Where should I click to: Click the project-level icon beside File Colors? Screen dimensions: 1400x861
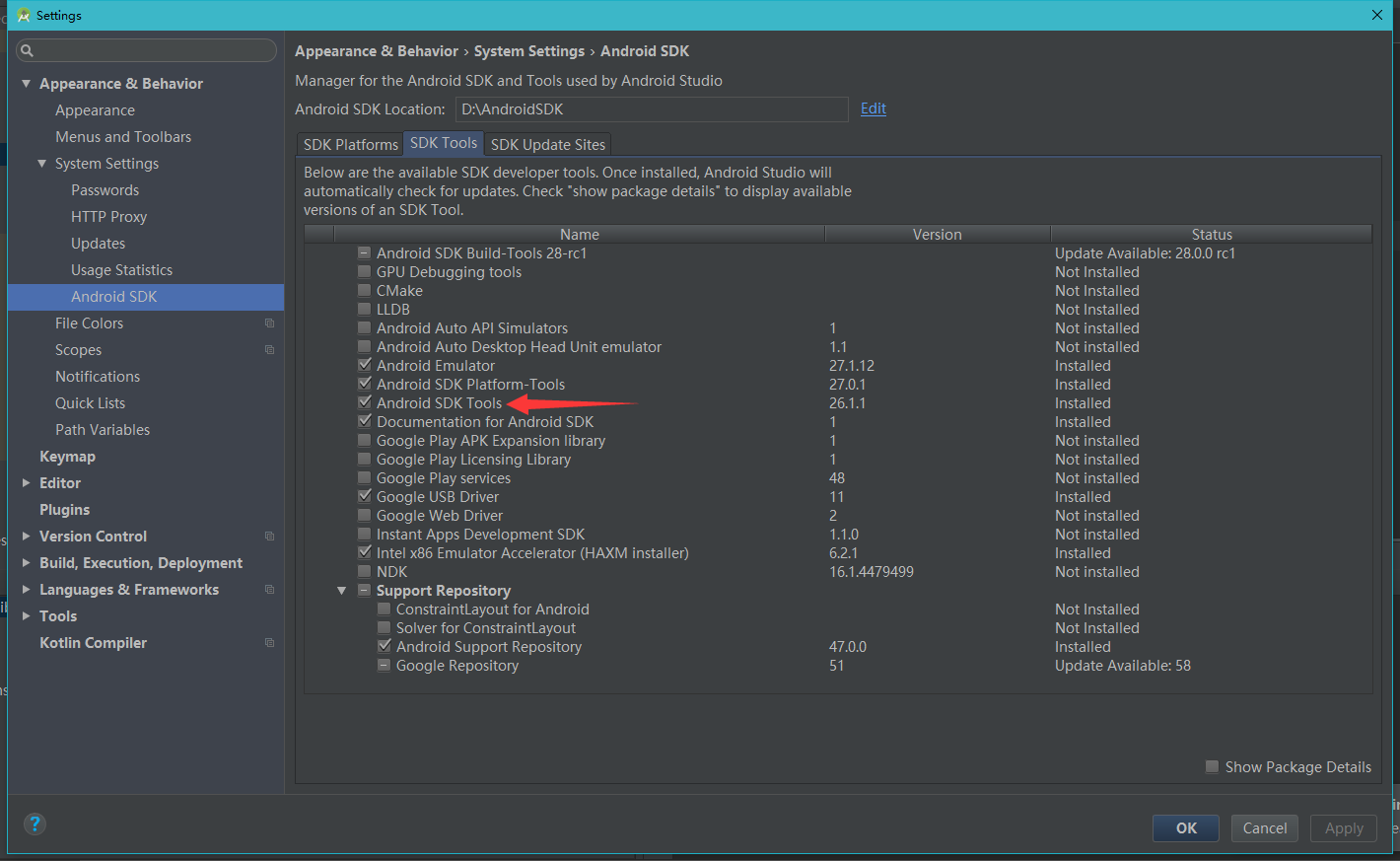269,323
